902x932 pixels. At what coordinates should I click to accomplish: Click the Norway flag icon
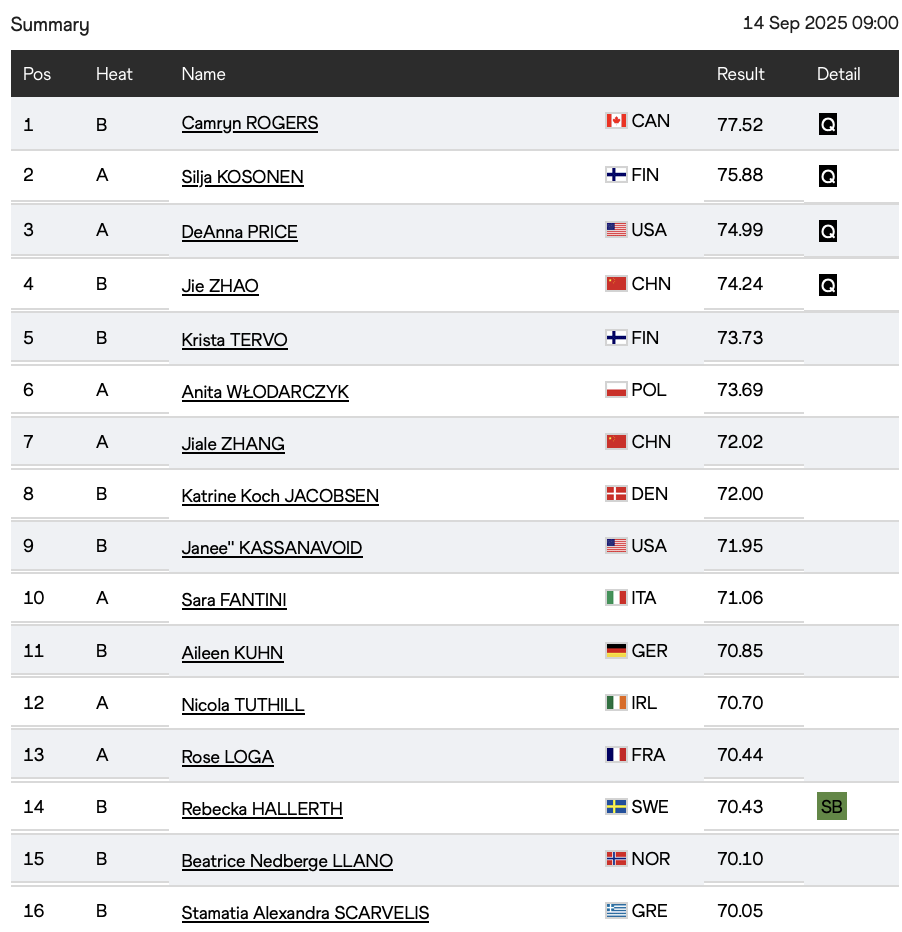tap(616, 859)
